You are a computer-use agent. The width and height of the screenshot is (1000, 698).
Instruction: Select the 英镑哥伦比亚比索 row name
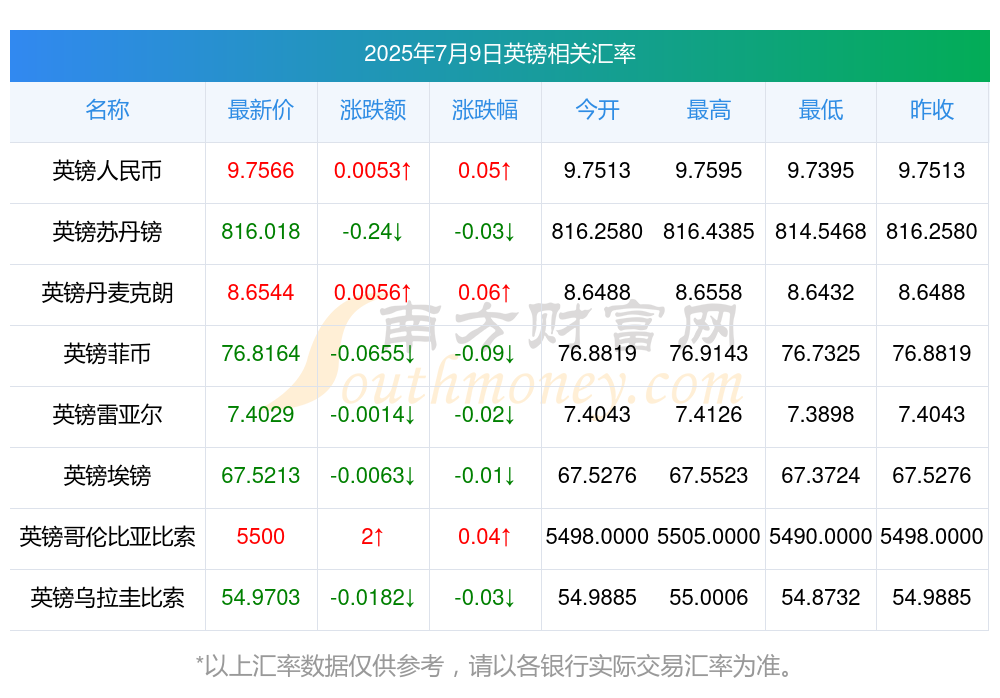point(107,537)
